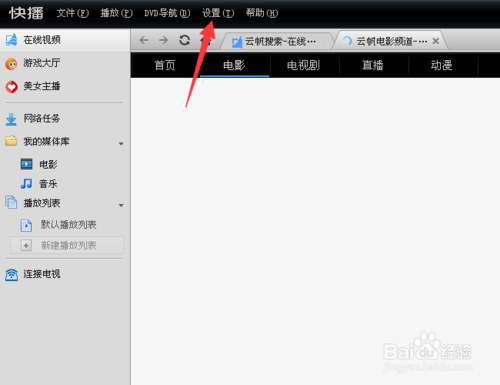The height and width of the screenshot is (385, 500).
Task: Click the 快播 logo
Action: [x=26, y=13]
